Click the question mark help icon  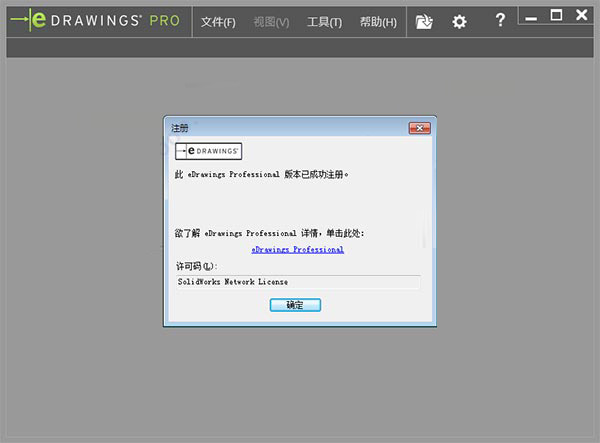(500, 20)
